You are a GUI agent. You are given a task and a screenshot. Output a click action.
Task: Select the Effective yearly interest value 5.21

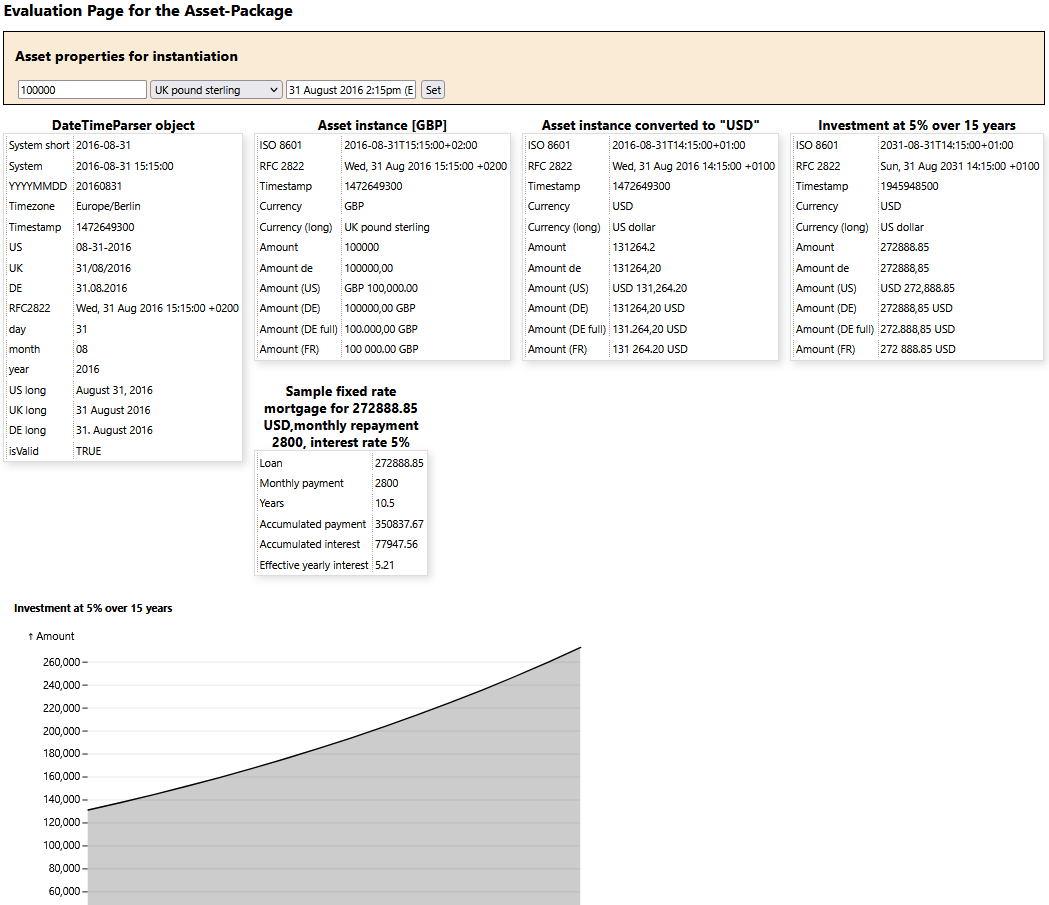point(384,565)
